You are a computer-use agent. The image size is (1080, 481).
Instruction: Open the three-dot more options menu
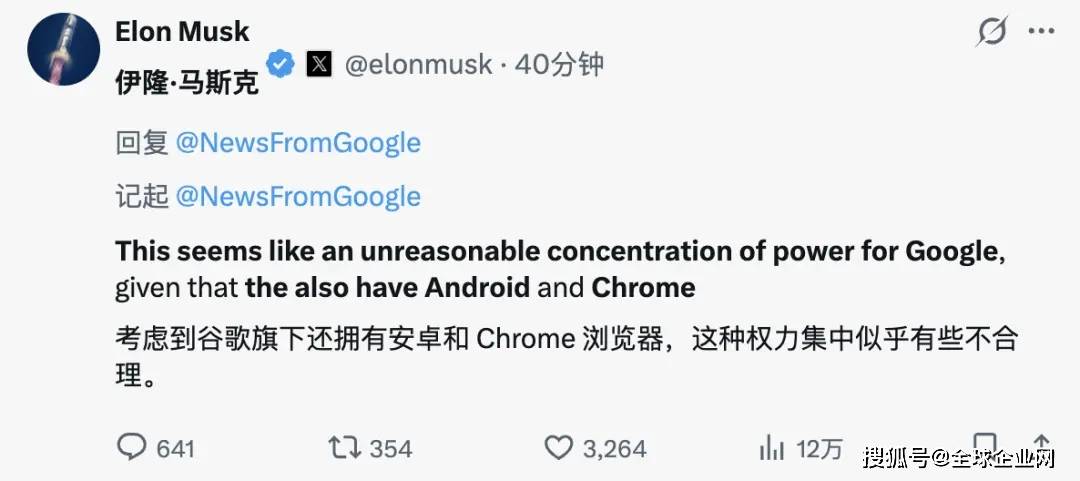coord(1041,33)
